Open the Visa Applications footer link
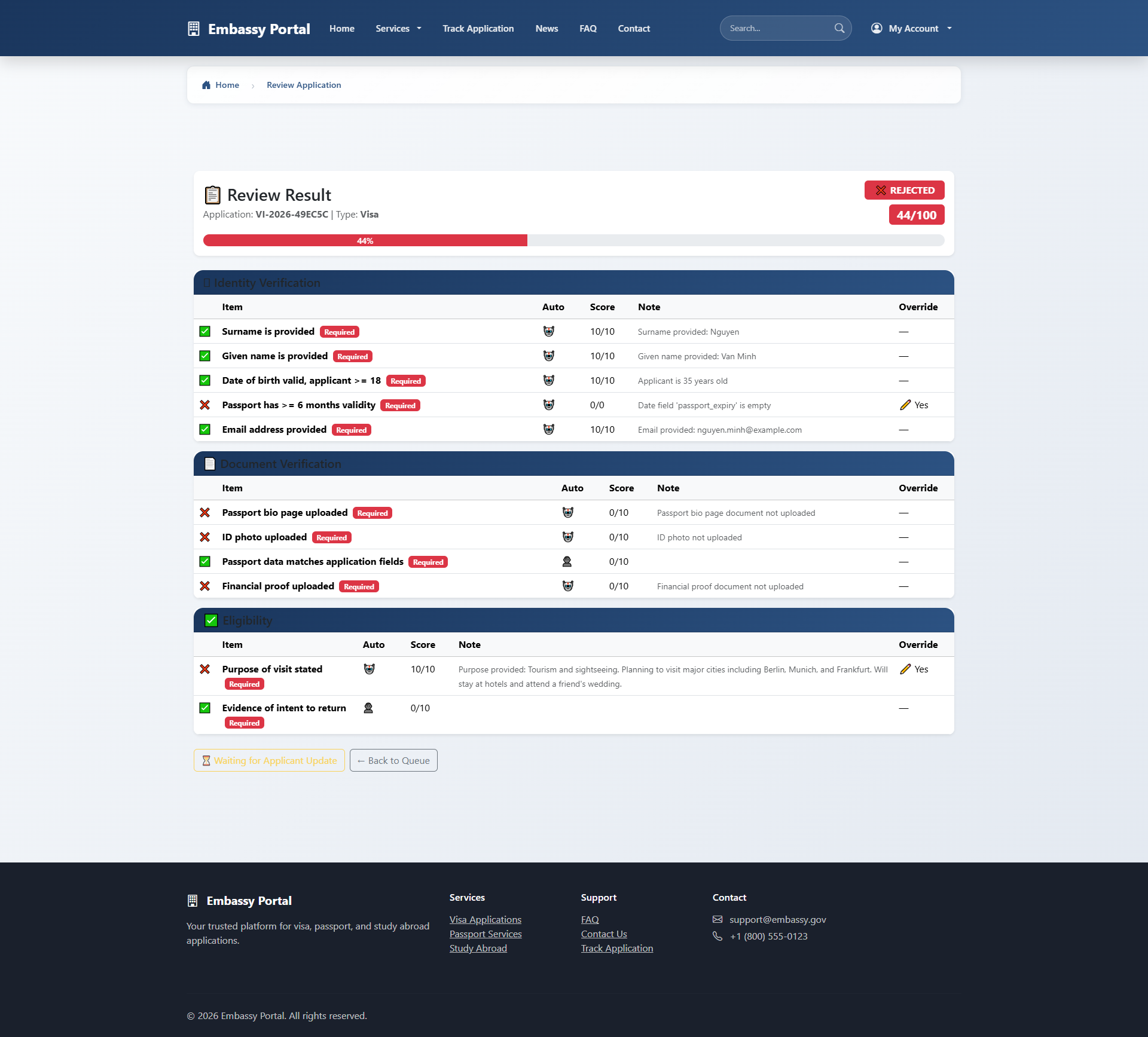1148x1037 pixels. click(x=485, y=919)
